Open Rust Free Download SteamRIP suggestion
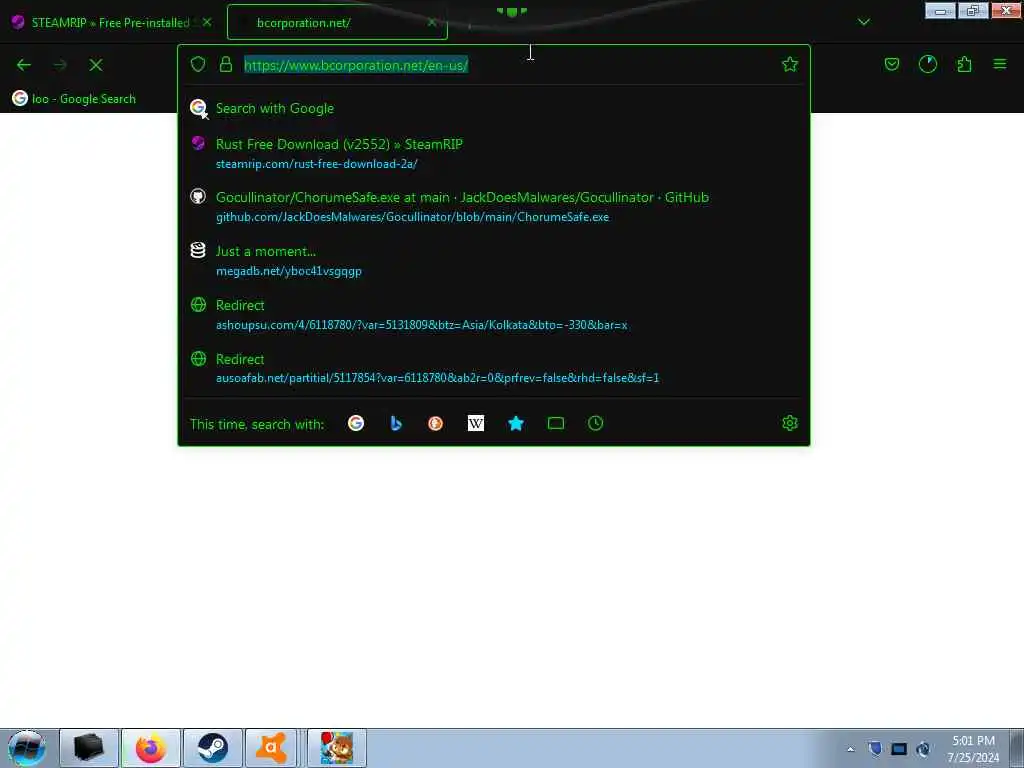Image resolution: width=1024 pixels, height=768 pixels. [494, 153]
